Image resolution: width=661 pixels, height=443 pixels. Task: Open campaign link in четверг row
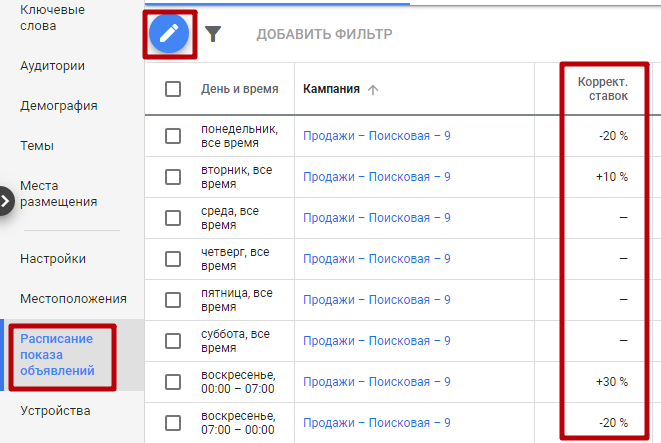click(377, 258)
